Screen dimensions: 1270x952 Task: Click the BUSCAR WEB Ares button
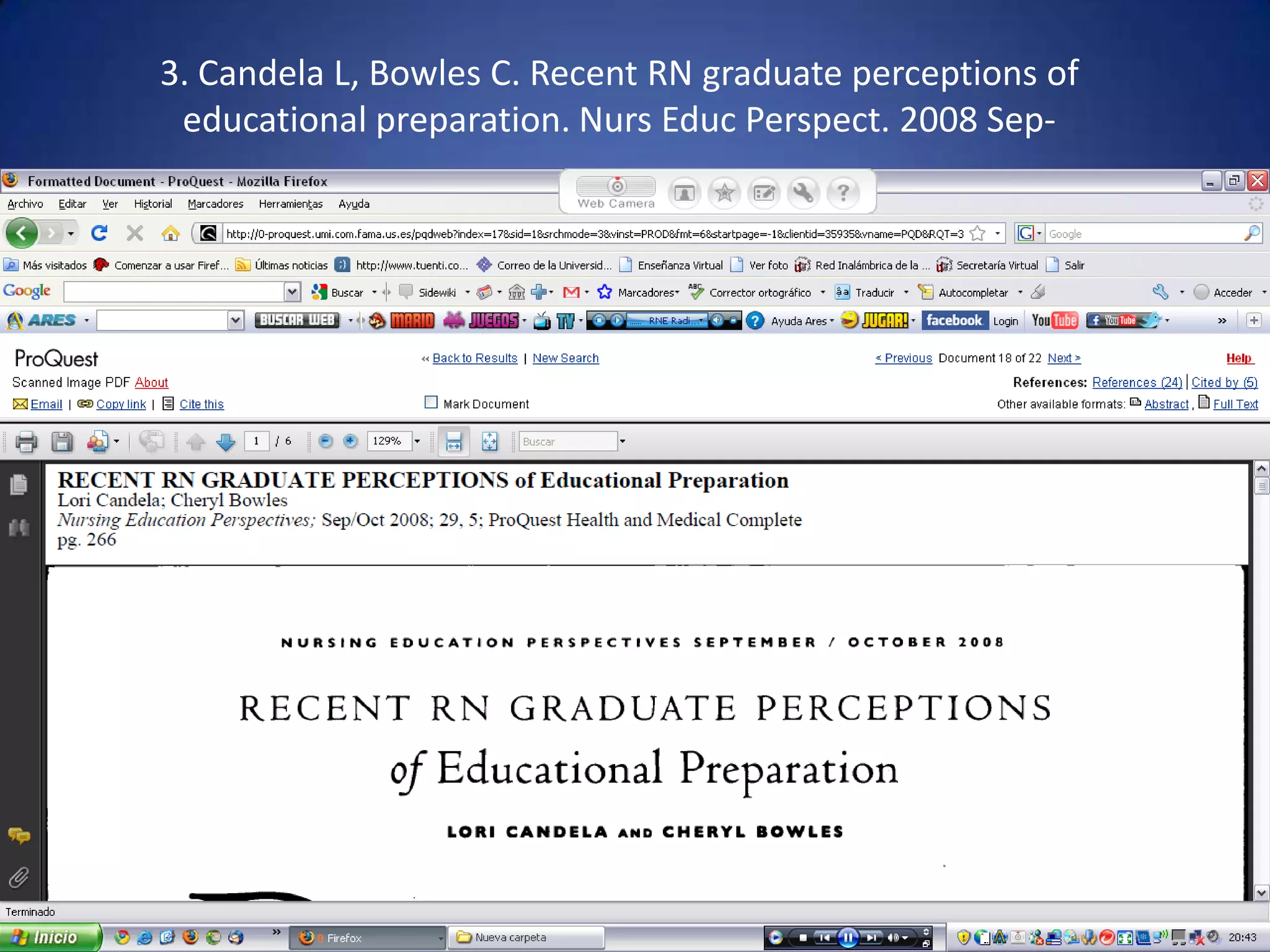pos(297,320)
